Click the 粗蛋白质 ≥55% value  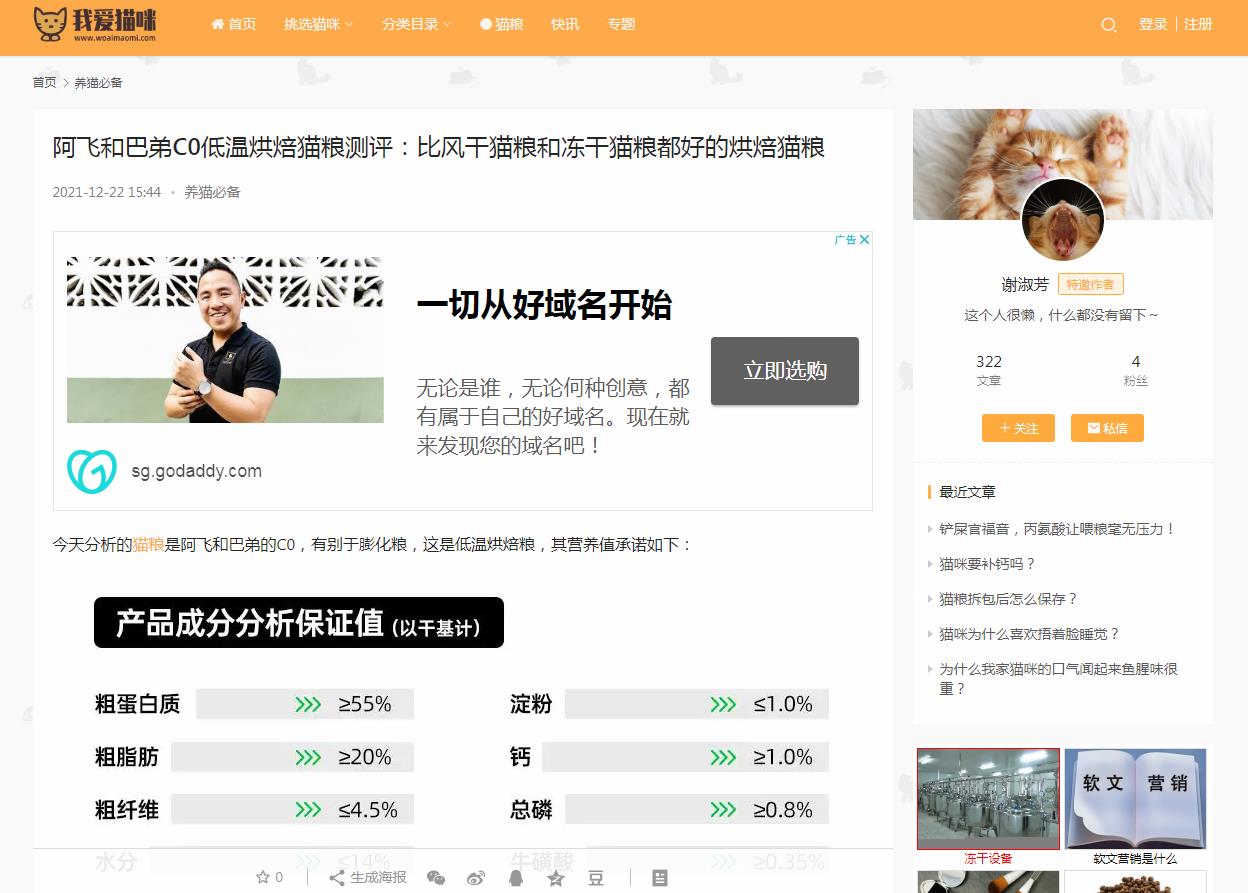click(x=365, y=704)
